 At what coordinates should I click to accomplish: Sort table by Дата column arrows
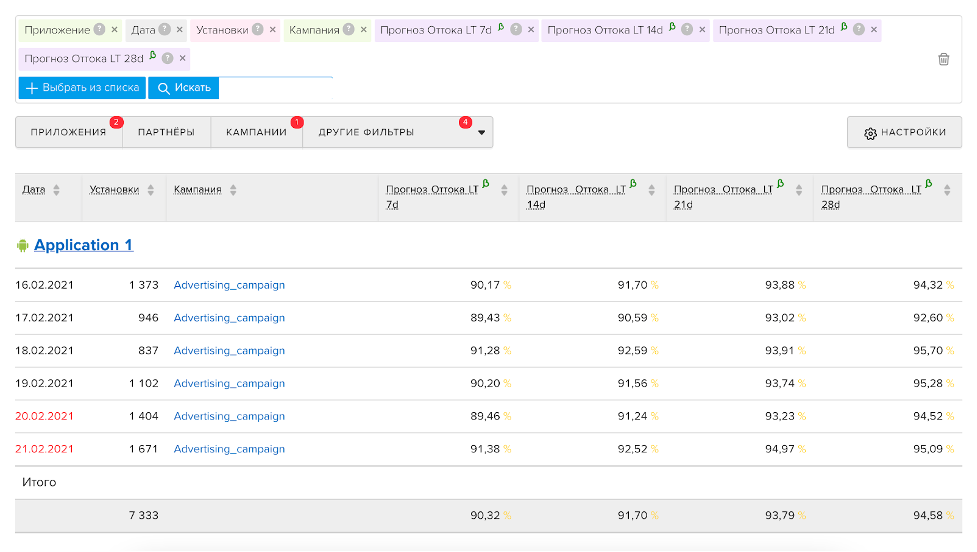click(57, 190)
